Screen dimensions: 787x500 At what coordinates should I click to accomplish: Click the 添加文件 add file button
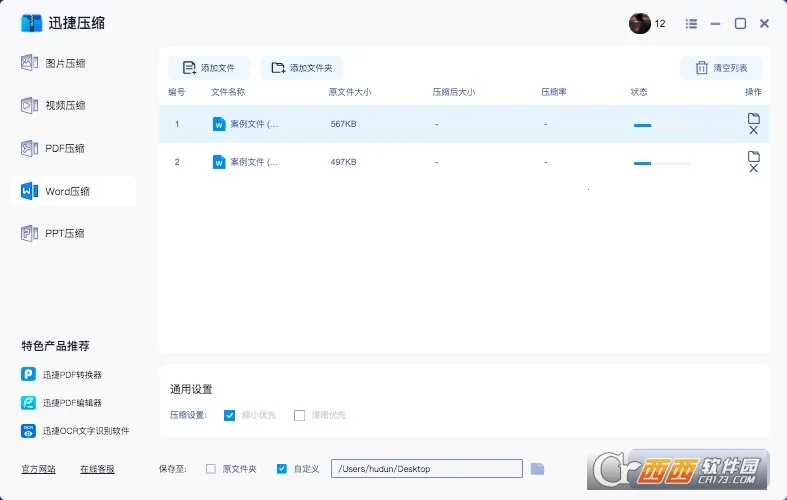(x=209, y=68)
